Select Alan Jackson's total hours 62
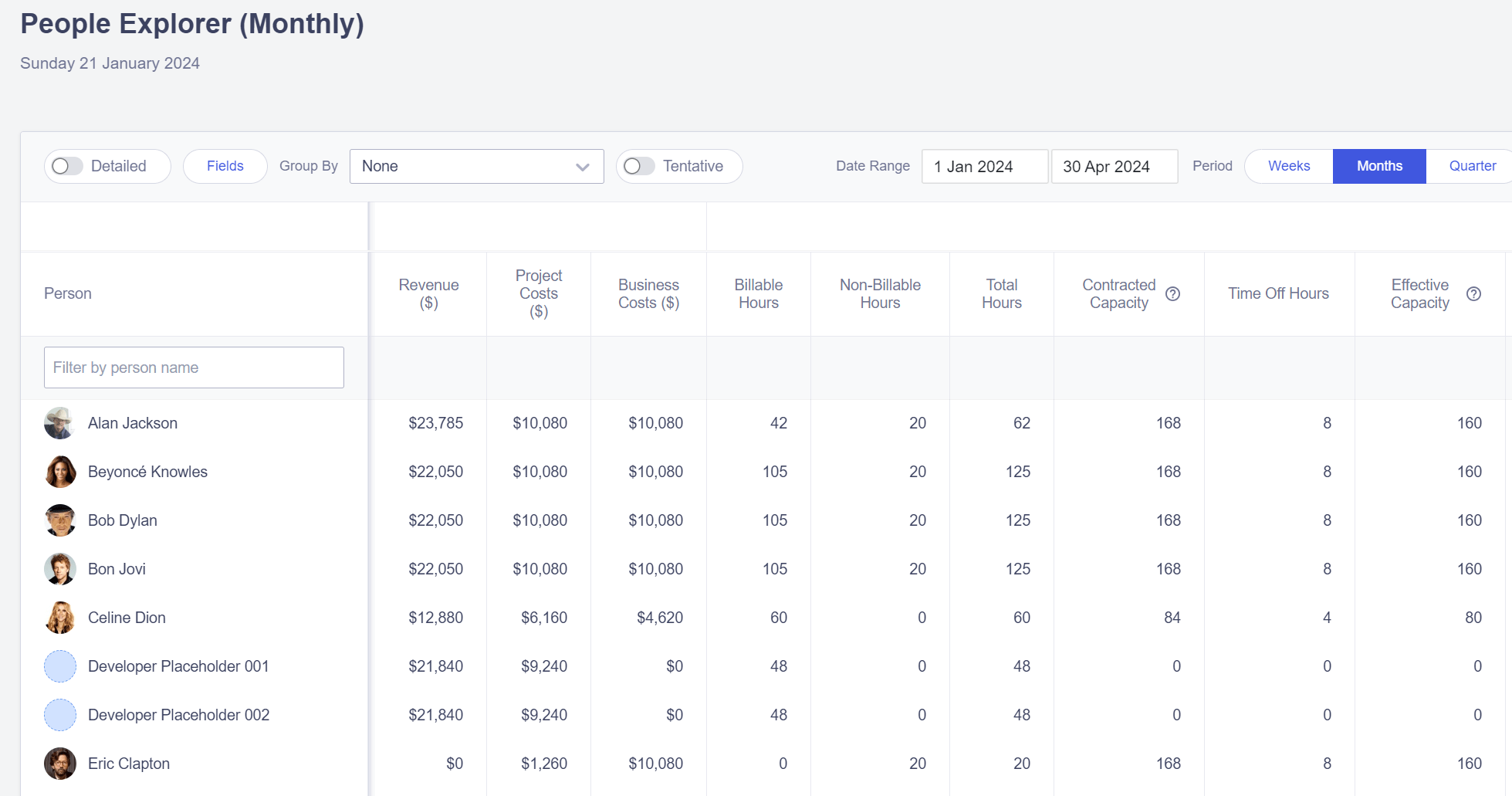The image size is (1512, 796). (x=1022, y=423)
